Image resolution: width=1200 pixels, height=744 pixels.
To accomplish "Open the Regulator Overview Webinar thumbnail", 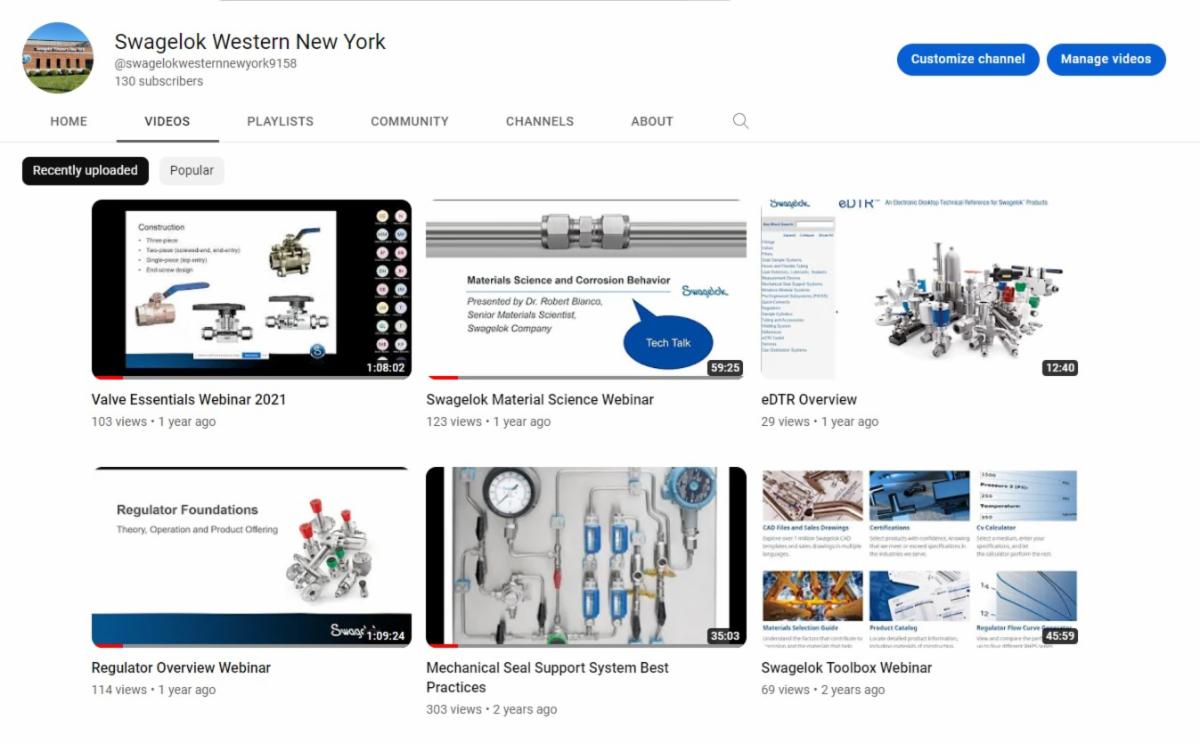I will click(252, 557).
